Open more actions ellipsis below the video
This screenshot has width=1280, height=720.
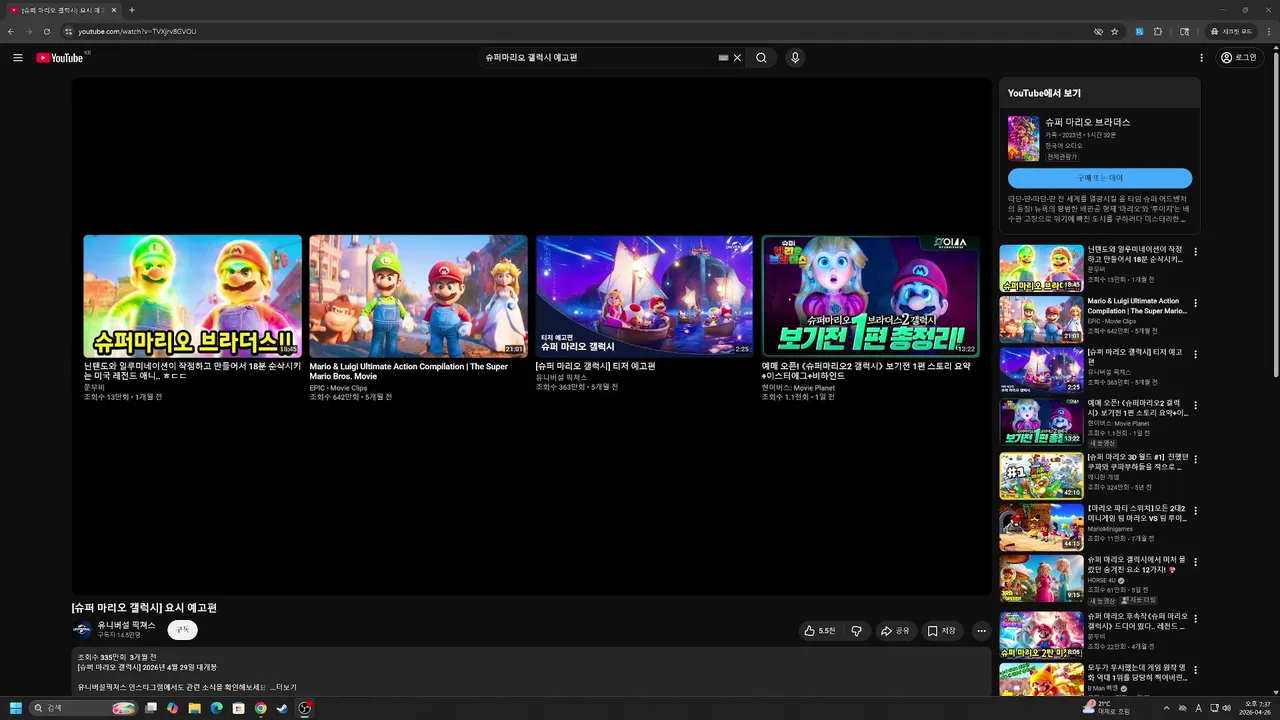click(981, 631)
